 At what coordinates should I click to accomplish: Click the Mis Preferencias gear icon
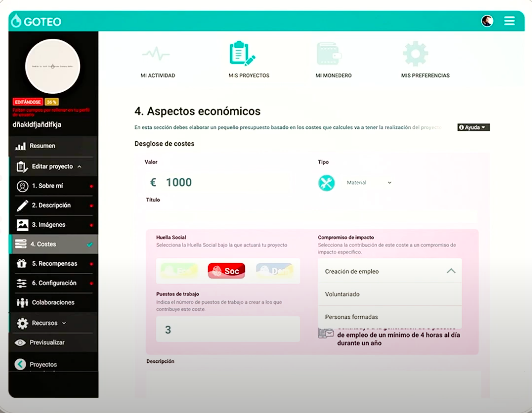tap(415, 54)
